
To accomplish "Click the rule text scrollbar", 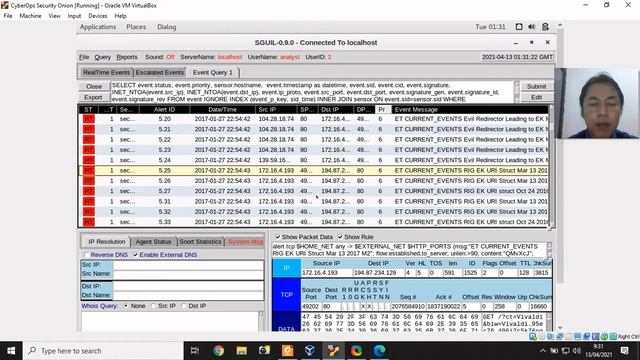I will point(549,250).
